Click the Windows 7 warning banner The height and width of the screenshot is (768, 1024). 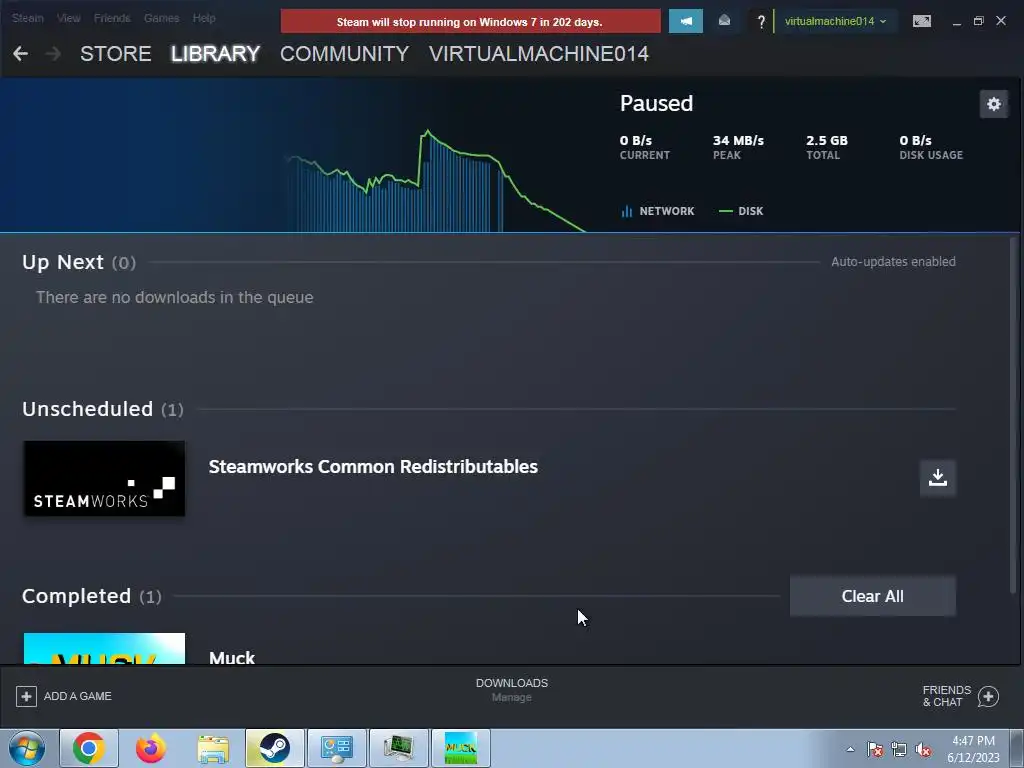click(470, 22)
